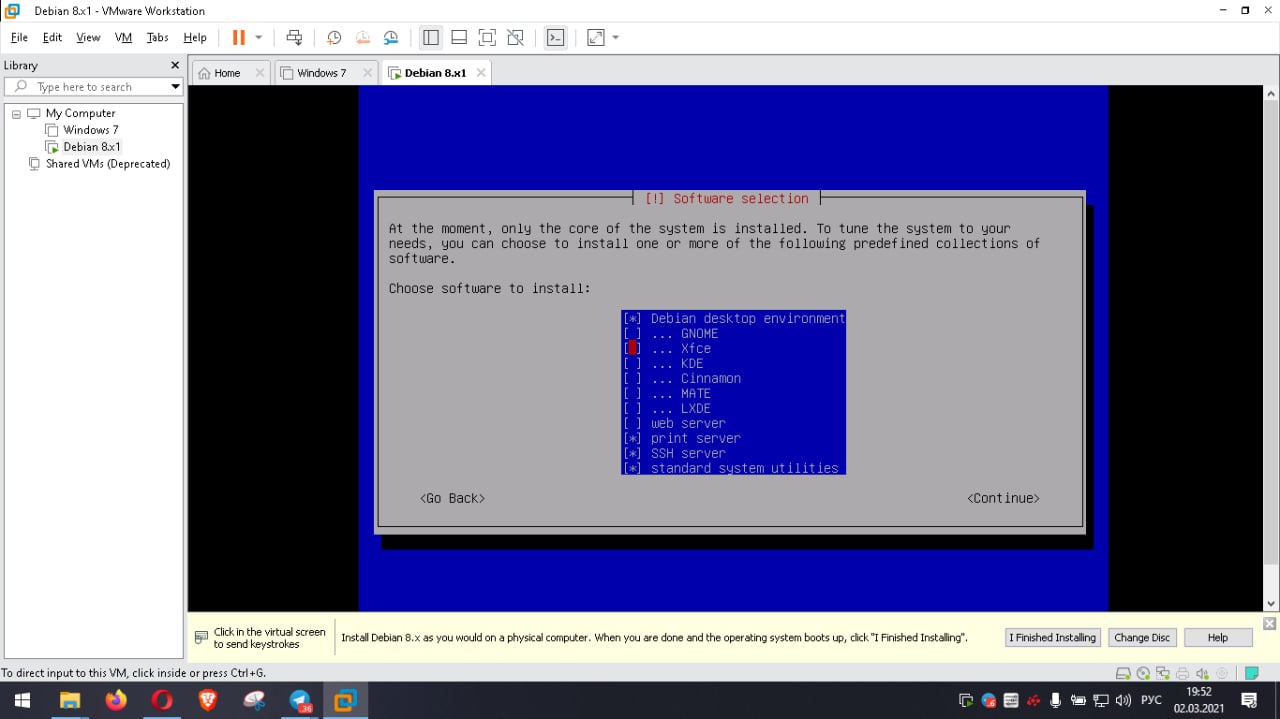The width and height of the screenshot is (1280, 719).
Task: Toggle the SSH server checkbox
Action: [x=632, y=454]
